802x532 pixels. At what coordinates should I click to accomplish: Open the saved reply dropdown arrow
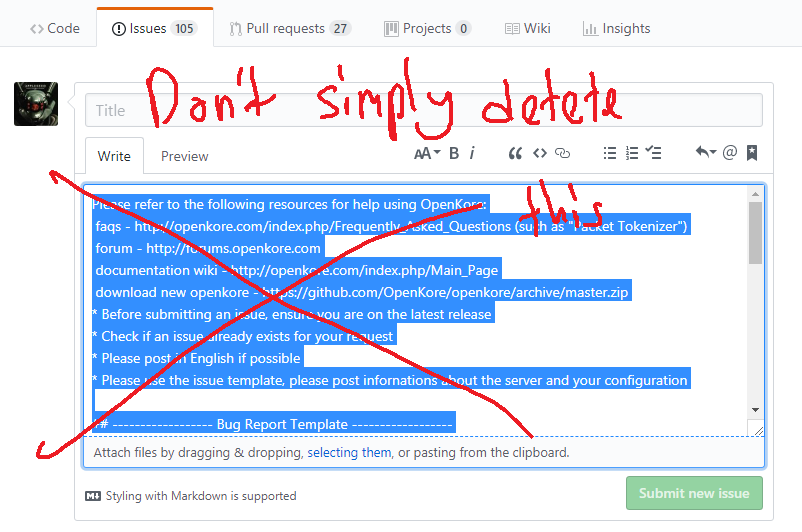[x=706, y=152]
